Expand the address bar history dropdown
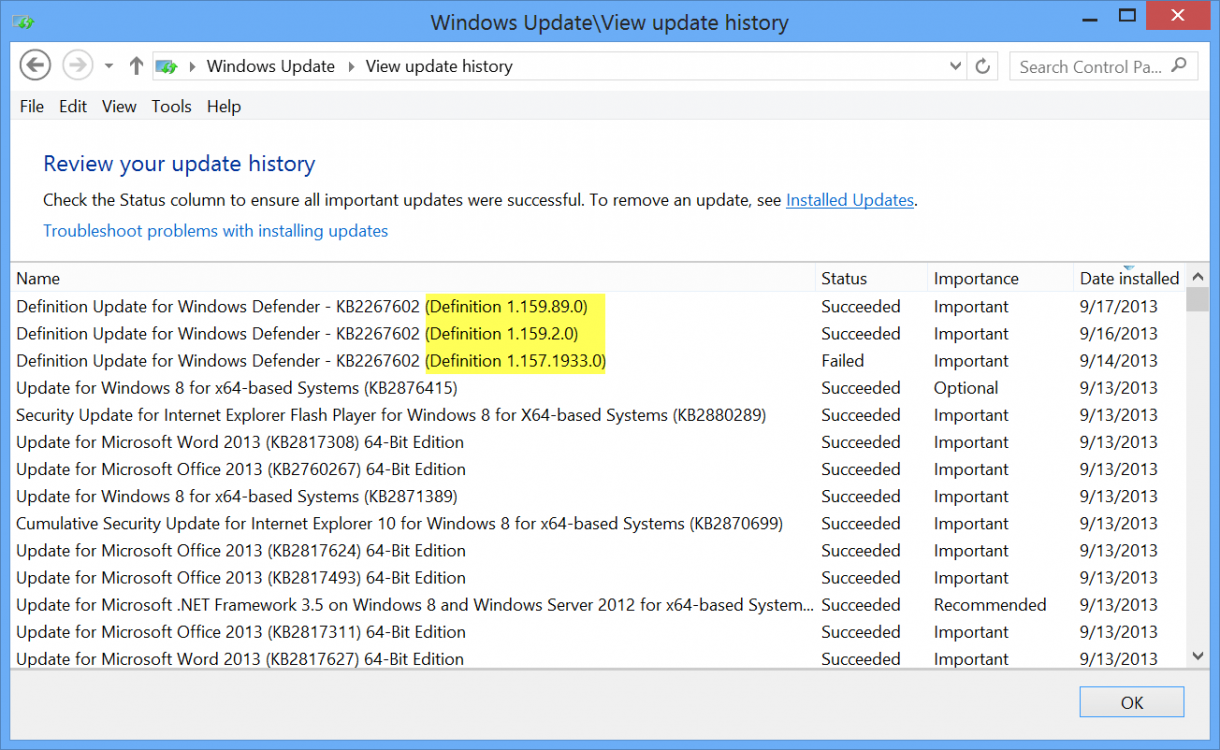The width and height of the screenshot is (1220, 750). pos(955,66)
